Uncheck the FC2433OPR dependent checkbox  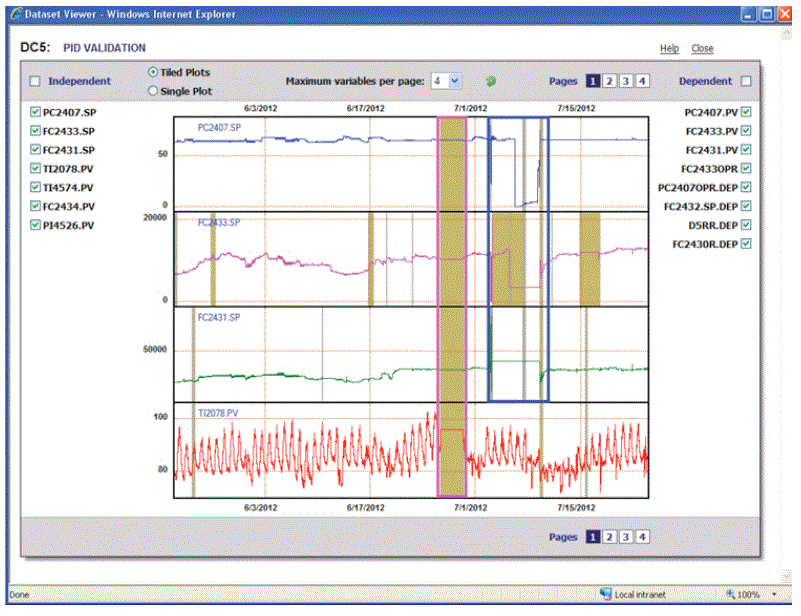(746, 169)
